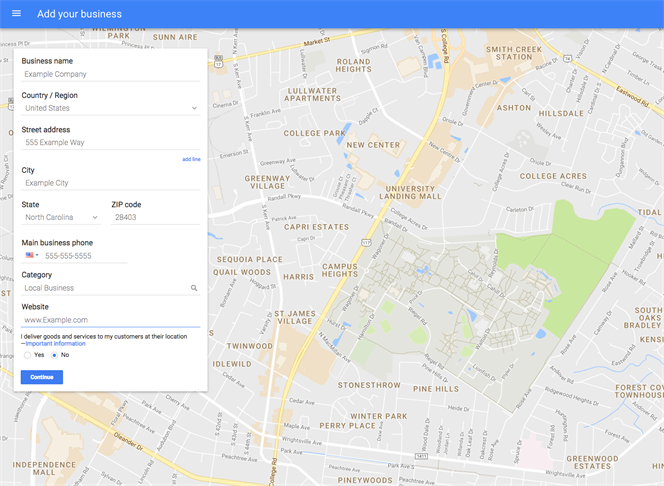Click the 'Add your business' header title

coord(79,14)
